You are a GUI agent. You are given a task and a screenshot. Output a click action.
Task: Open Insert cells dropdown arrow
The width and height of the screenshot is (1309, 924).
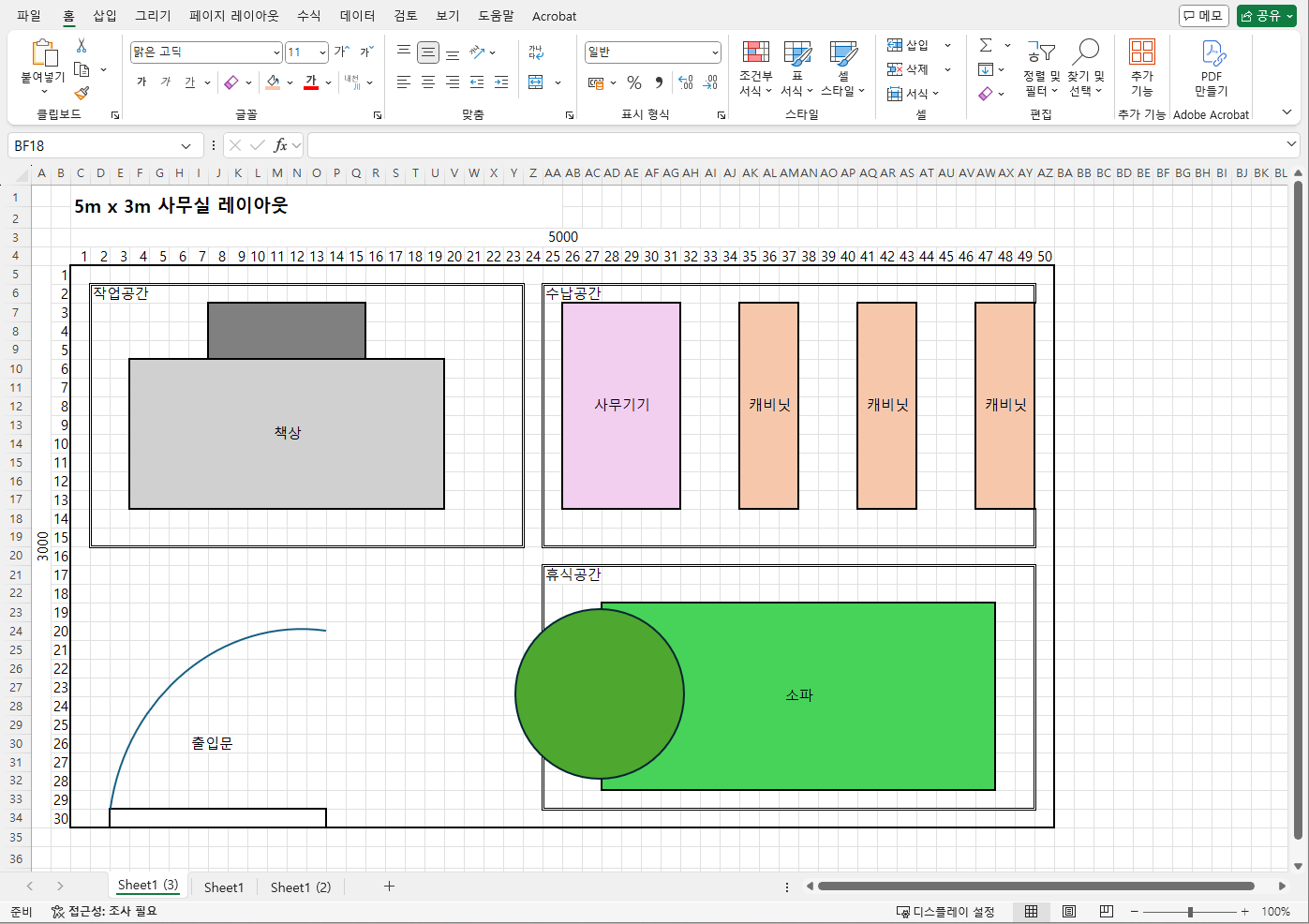[x=947, y=45]
